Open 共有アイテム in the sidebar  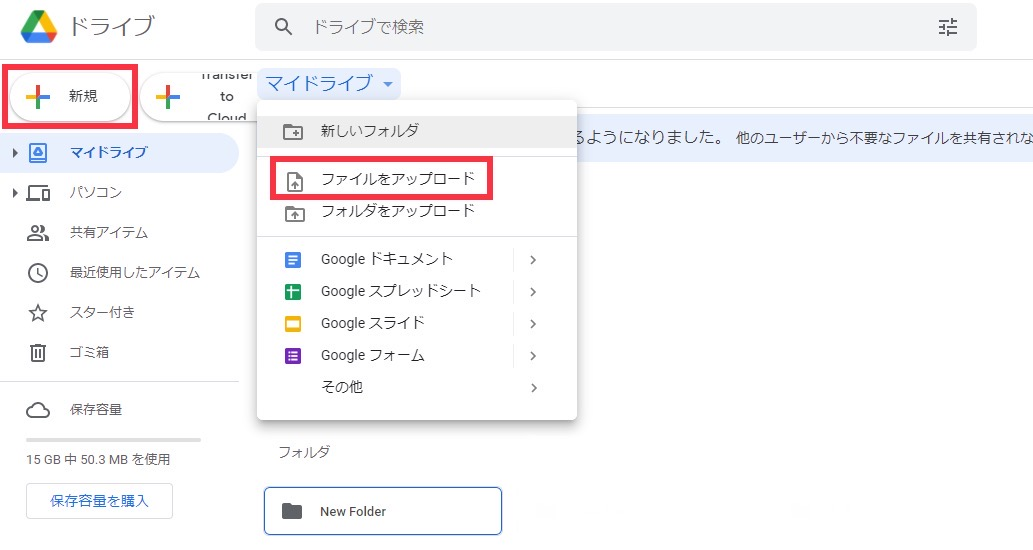[119, 233]
